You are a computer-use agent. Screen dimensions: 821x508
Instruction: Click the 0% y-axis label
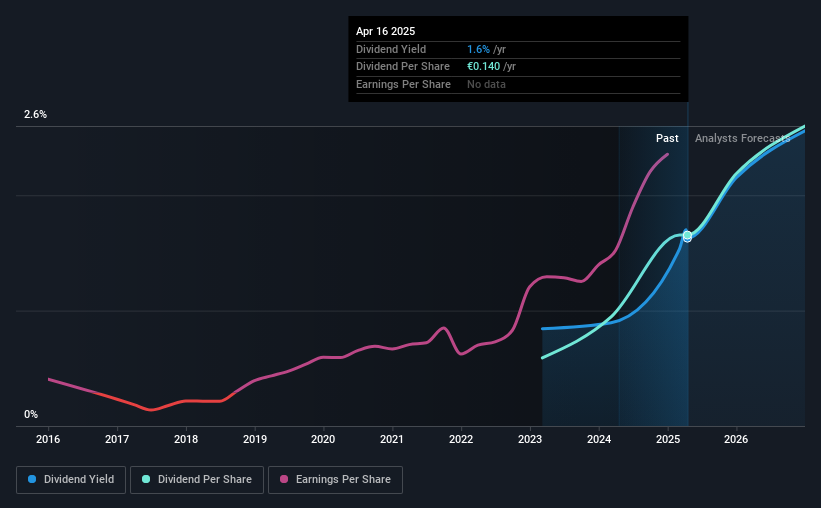pos(31,414)
